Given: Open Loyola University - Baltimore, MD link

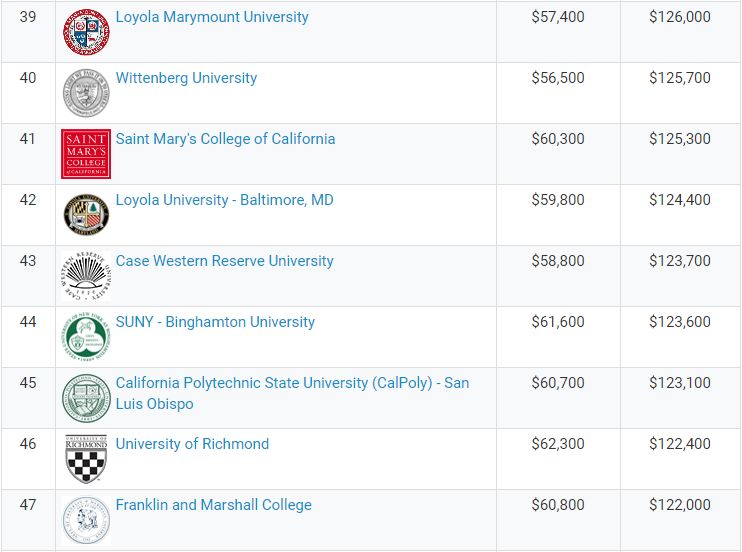Looking at the screenshot, I should pyautogui.click(x=225, y=200).
